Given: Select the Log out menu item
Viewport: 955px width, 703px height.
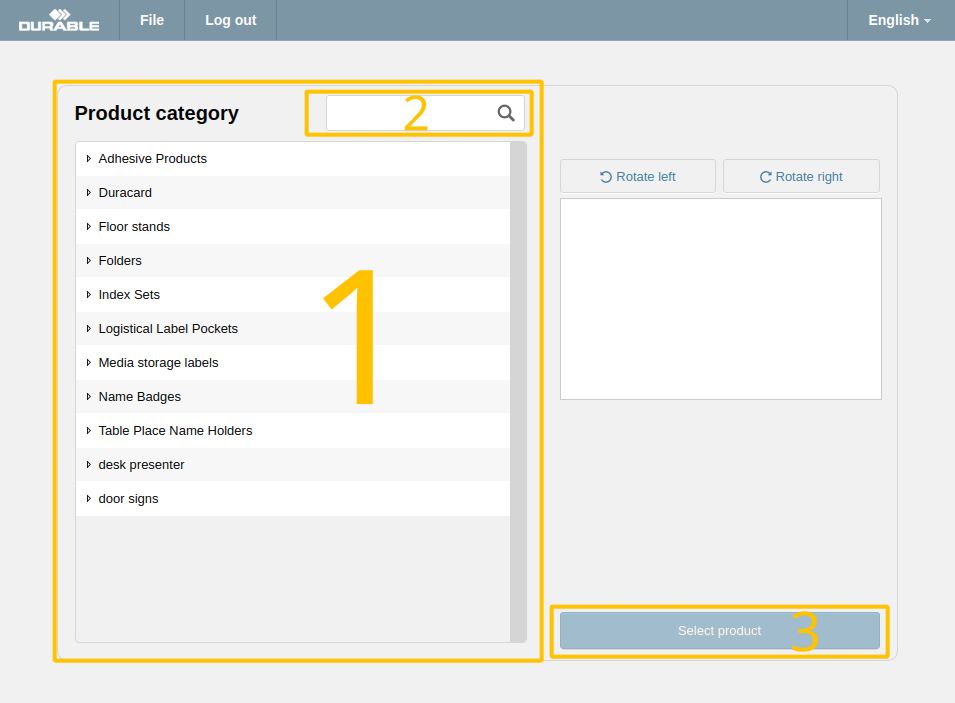Looking at the screenshot, I should pyautogui.click(x=230, y=20).
